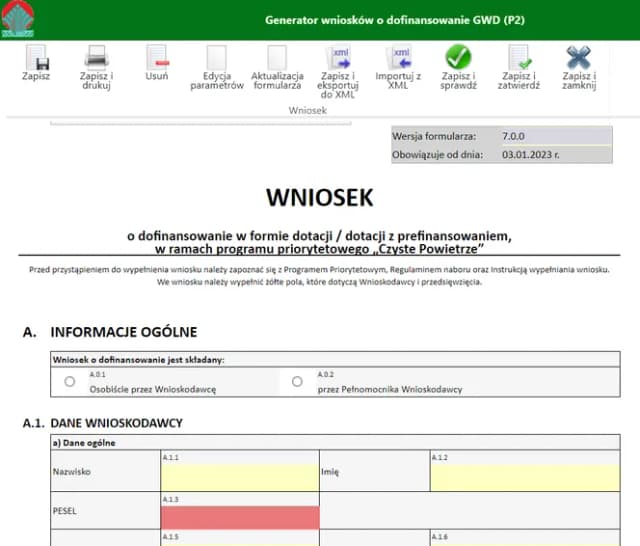Click the Aktualizacja formularza icon
This screenshot has width=640, height=546.
(277, 58)
